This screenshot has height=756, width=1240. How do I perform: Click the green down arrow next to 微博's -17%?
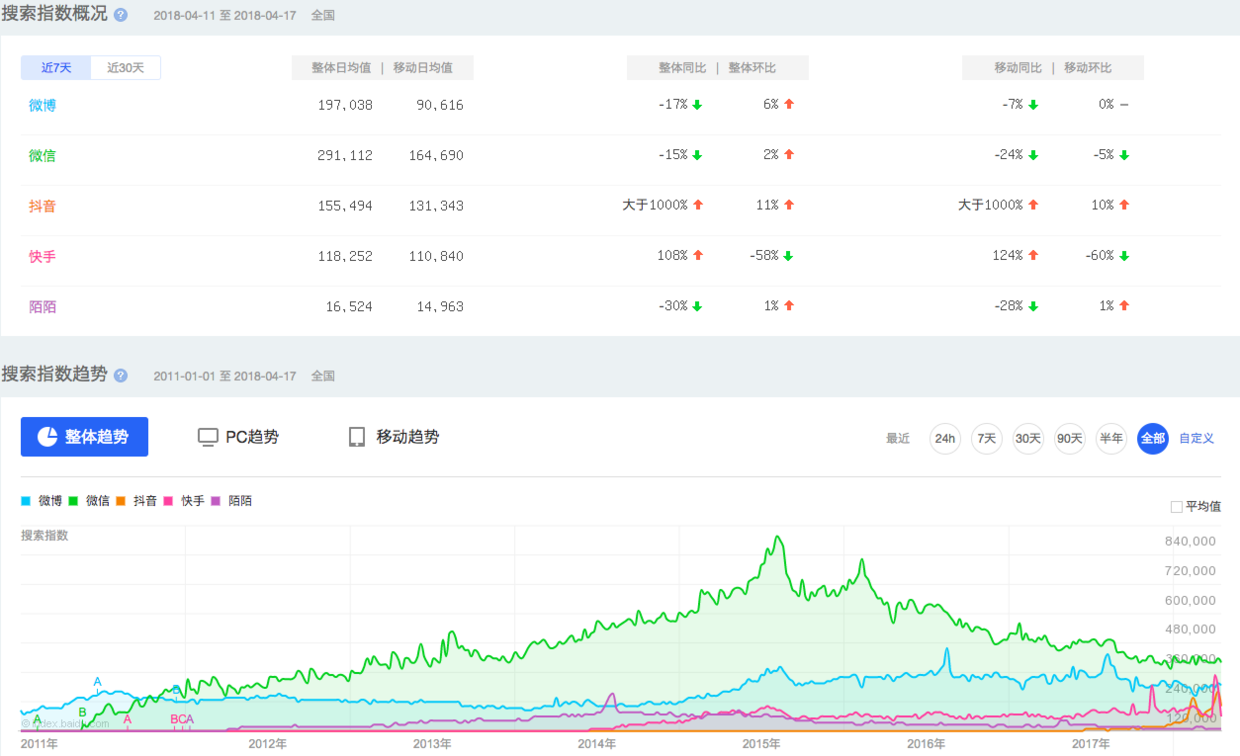(697, 104)
